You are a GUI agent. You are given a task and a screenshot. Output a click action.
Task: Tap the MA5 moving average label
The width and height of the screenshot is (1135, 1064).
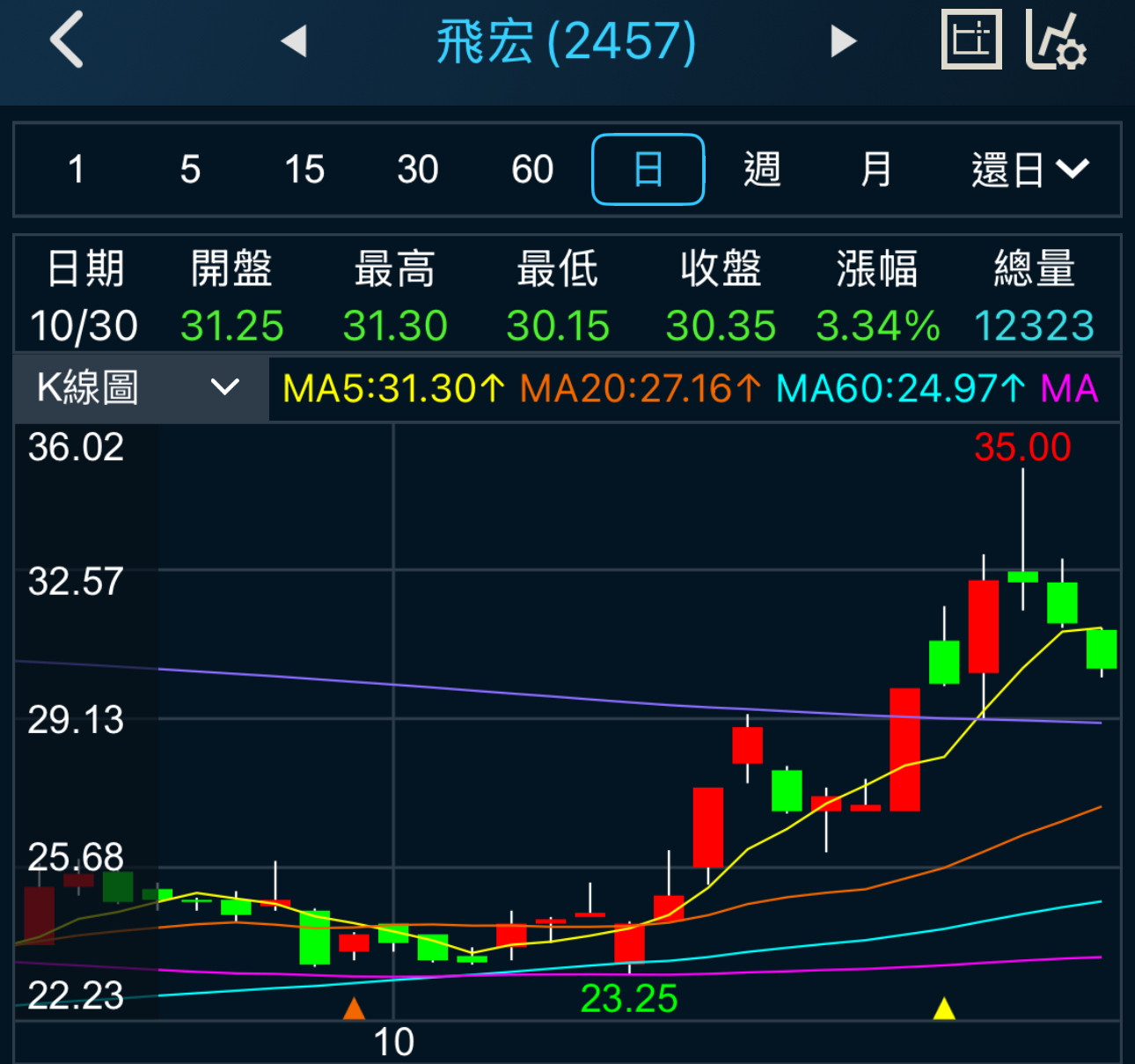pyautogui.click(x=393, y=388)
